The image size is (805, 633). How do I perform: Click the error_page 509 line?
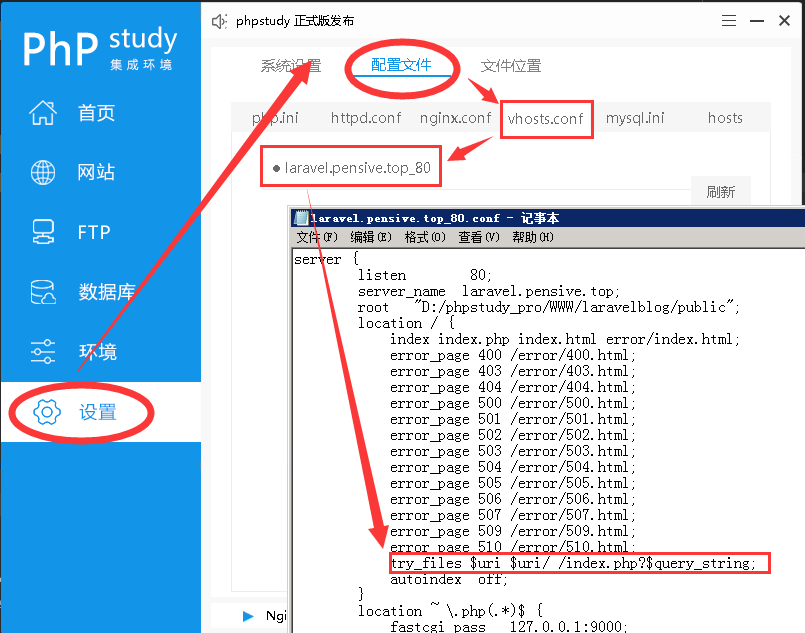tap(513, 531)
